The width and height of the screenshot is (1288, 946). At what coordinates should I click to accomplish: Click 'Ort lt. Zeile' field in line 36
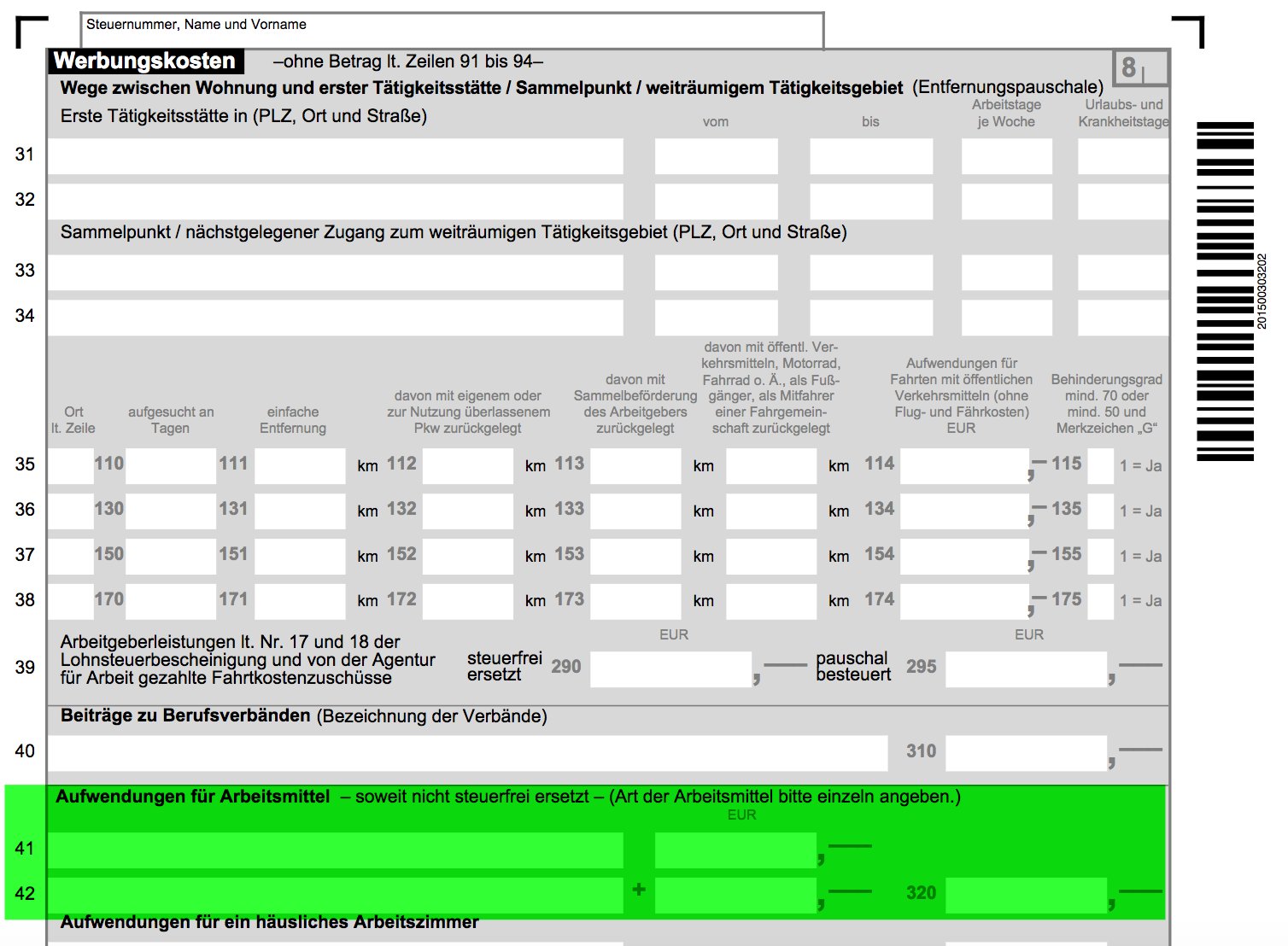click(71, 511)
